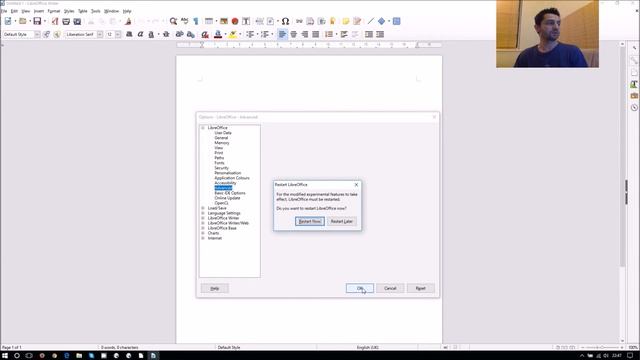Expand the LibreOffice Writer tree node

coord(203,218)
